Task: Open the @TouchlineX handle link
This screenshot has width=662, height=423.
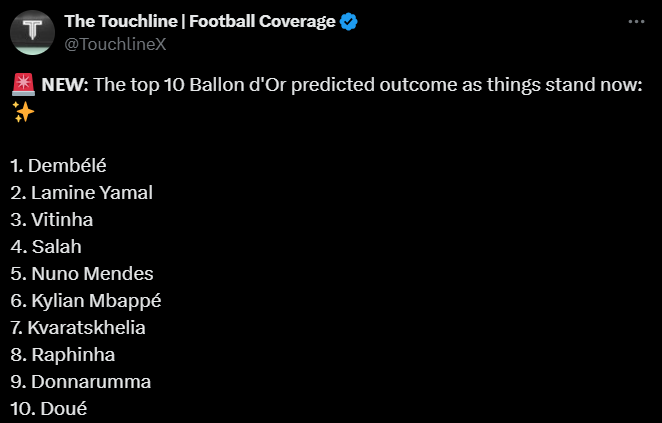Action: (115, 44)
